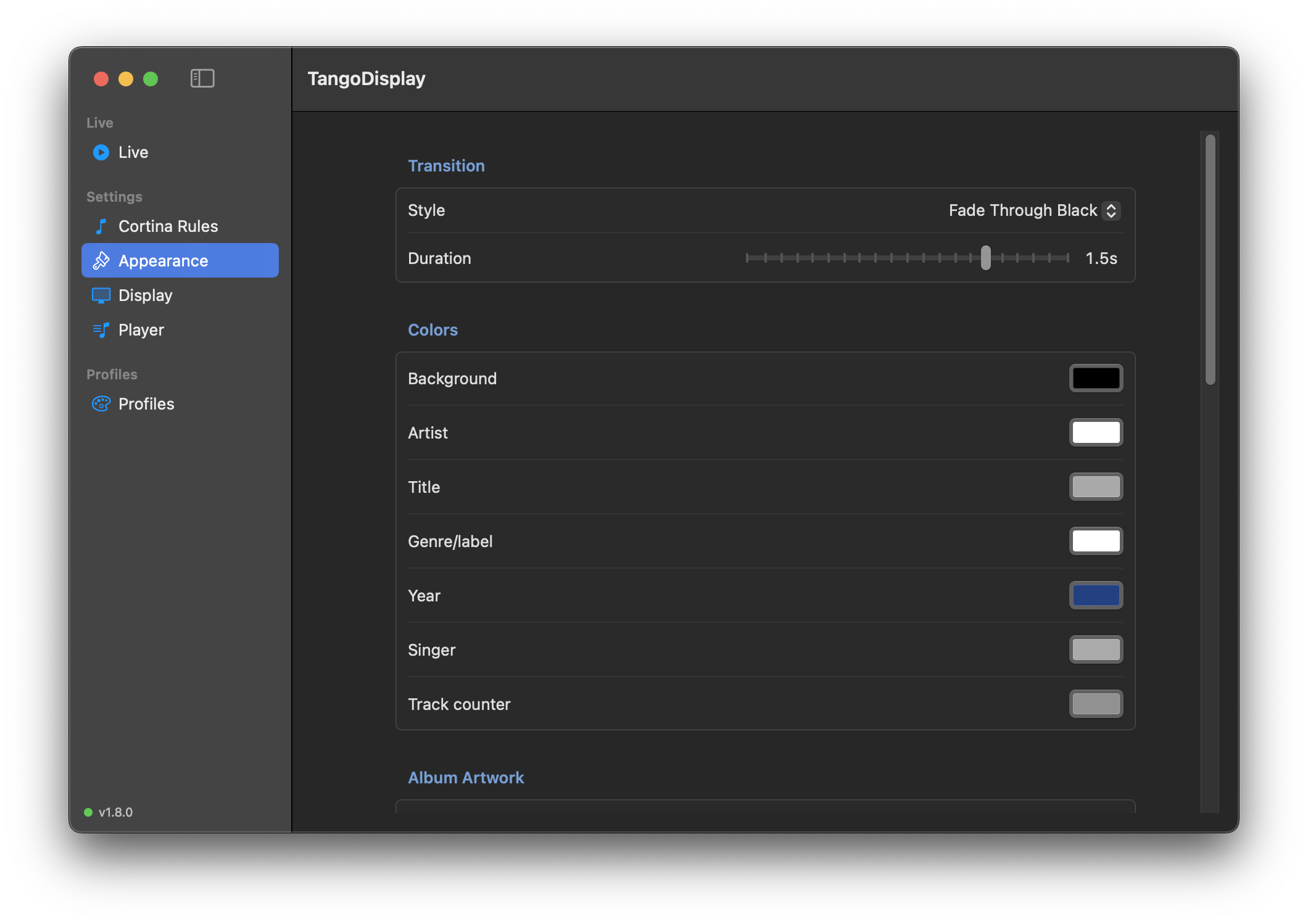Open the Live sidebar item
Image resolution: width=1308 pixels, height=924 pixels.
[180, 152]
